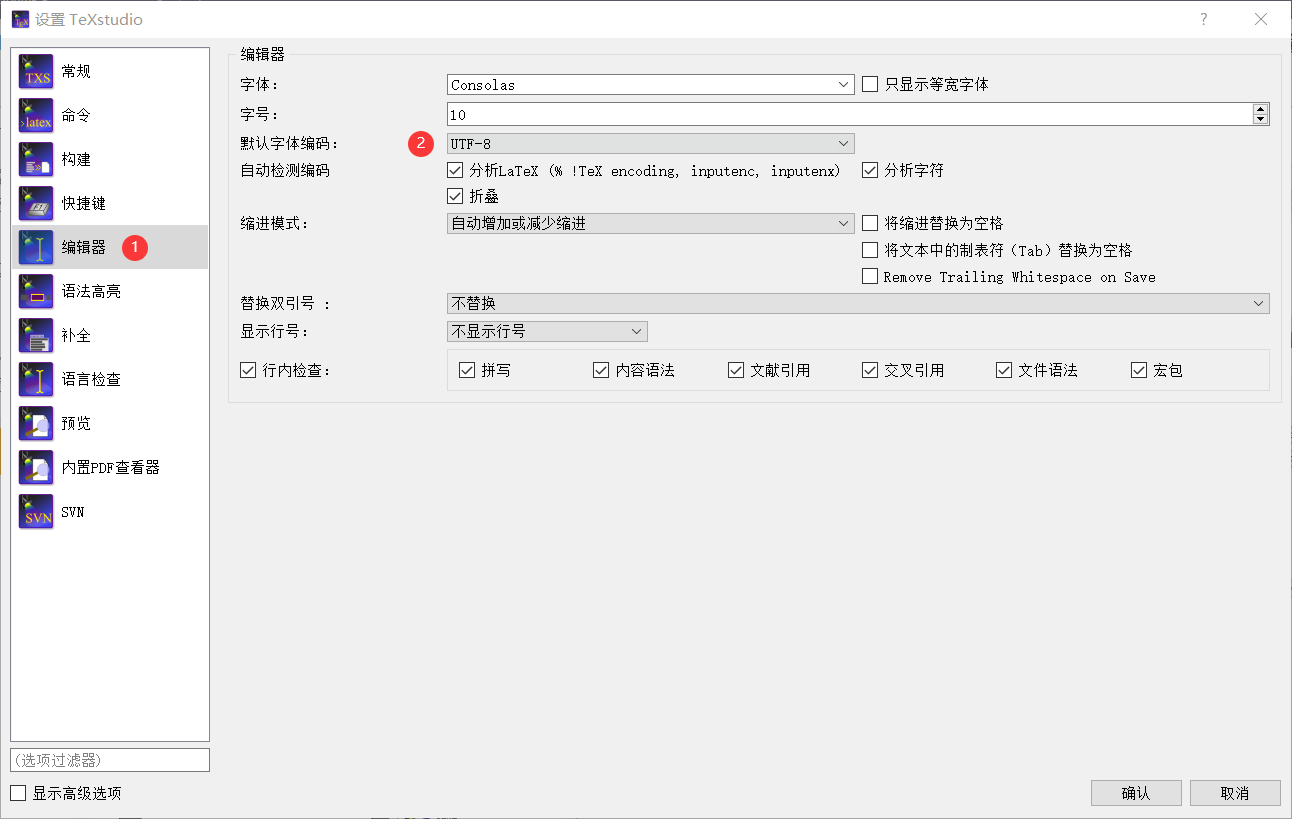Open the 替换双引号 dropdown
The width and height of the screenshot is (1292, 819).
(x=858, y=303)
